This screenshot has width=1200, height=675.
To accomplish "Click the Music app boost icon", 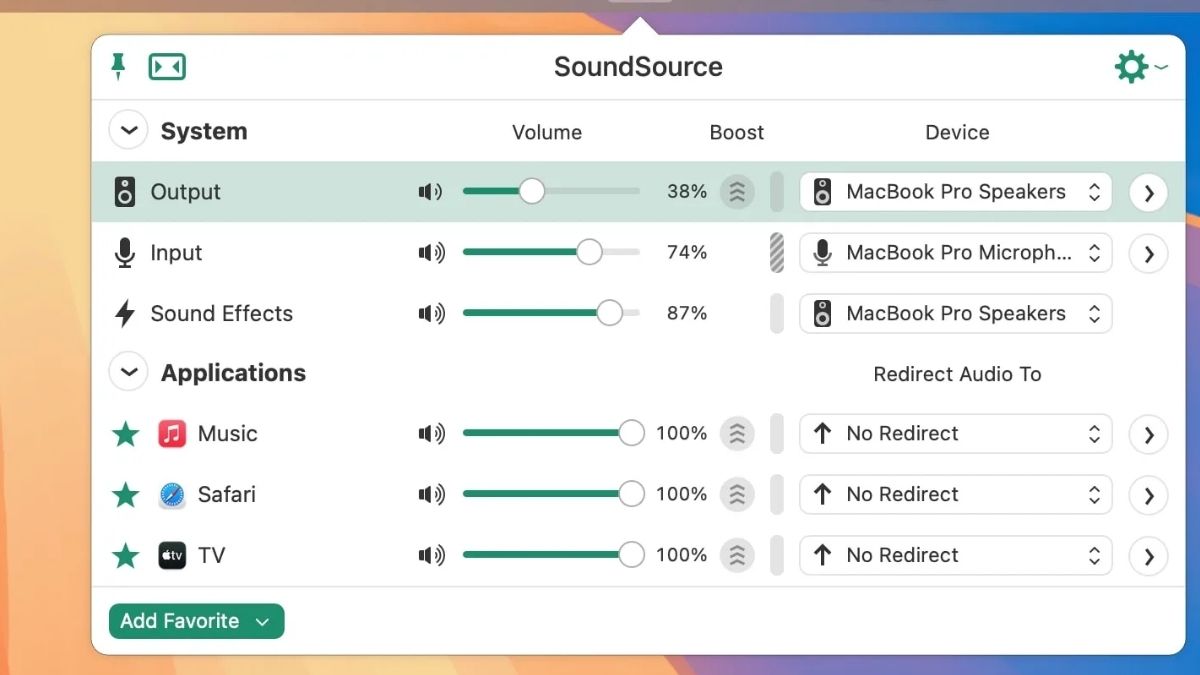I will coord(737,434).
